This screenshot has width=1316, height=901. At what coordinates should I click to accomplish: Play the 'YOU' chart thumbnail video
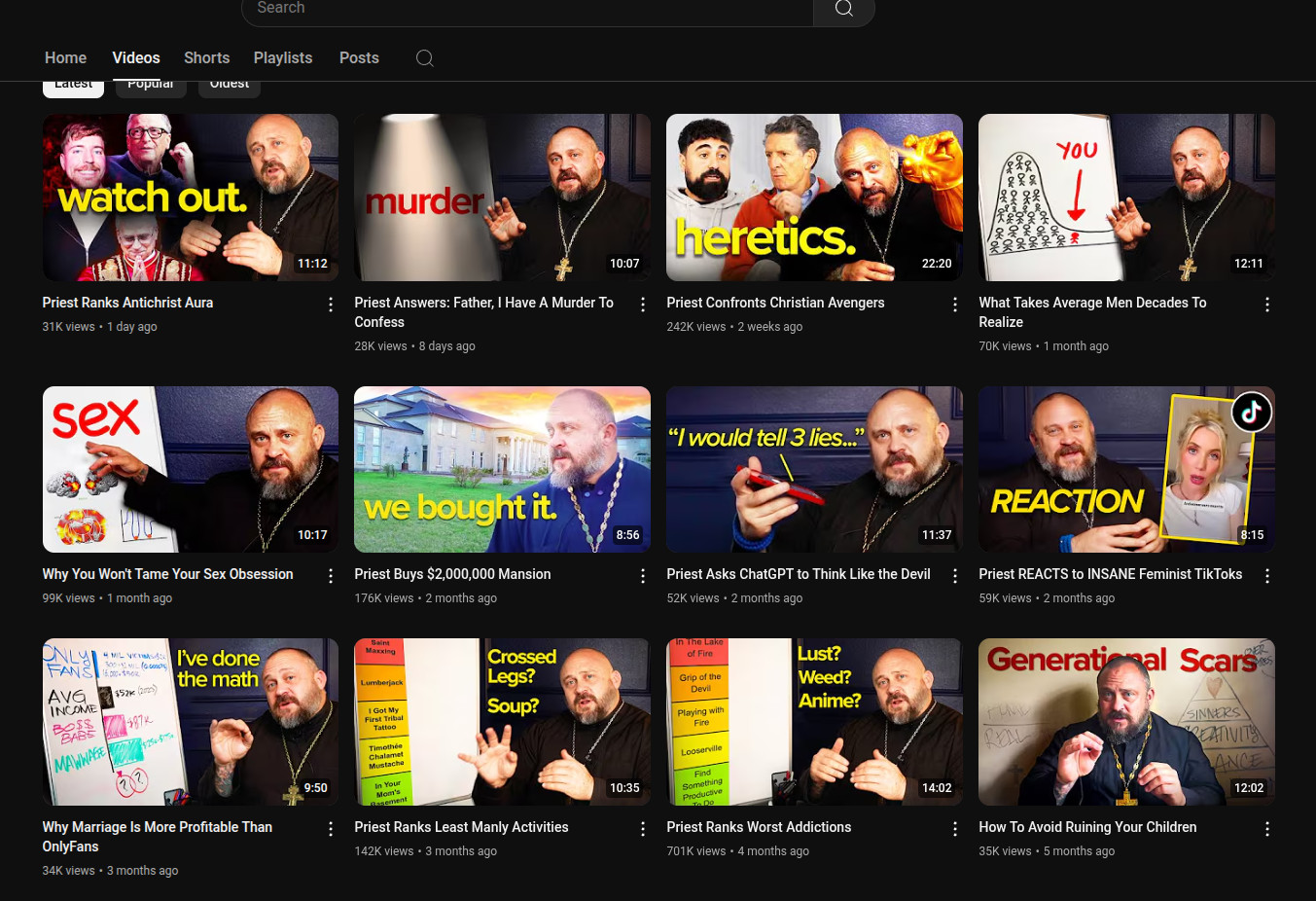click(x=1126, y=198)
